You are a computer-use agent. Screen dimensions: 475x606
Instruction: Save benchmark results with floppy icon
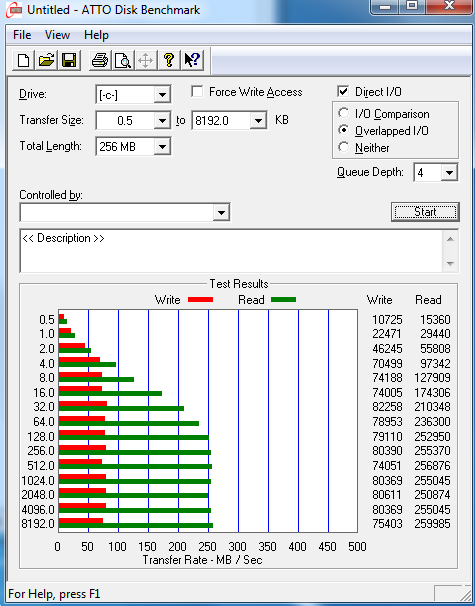tap(69, 60)
